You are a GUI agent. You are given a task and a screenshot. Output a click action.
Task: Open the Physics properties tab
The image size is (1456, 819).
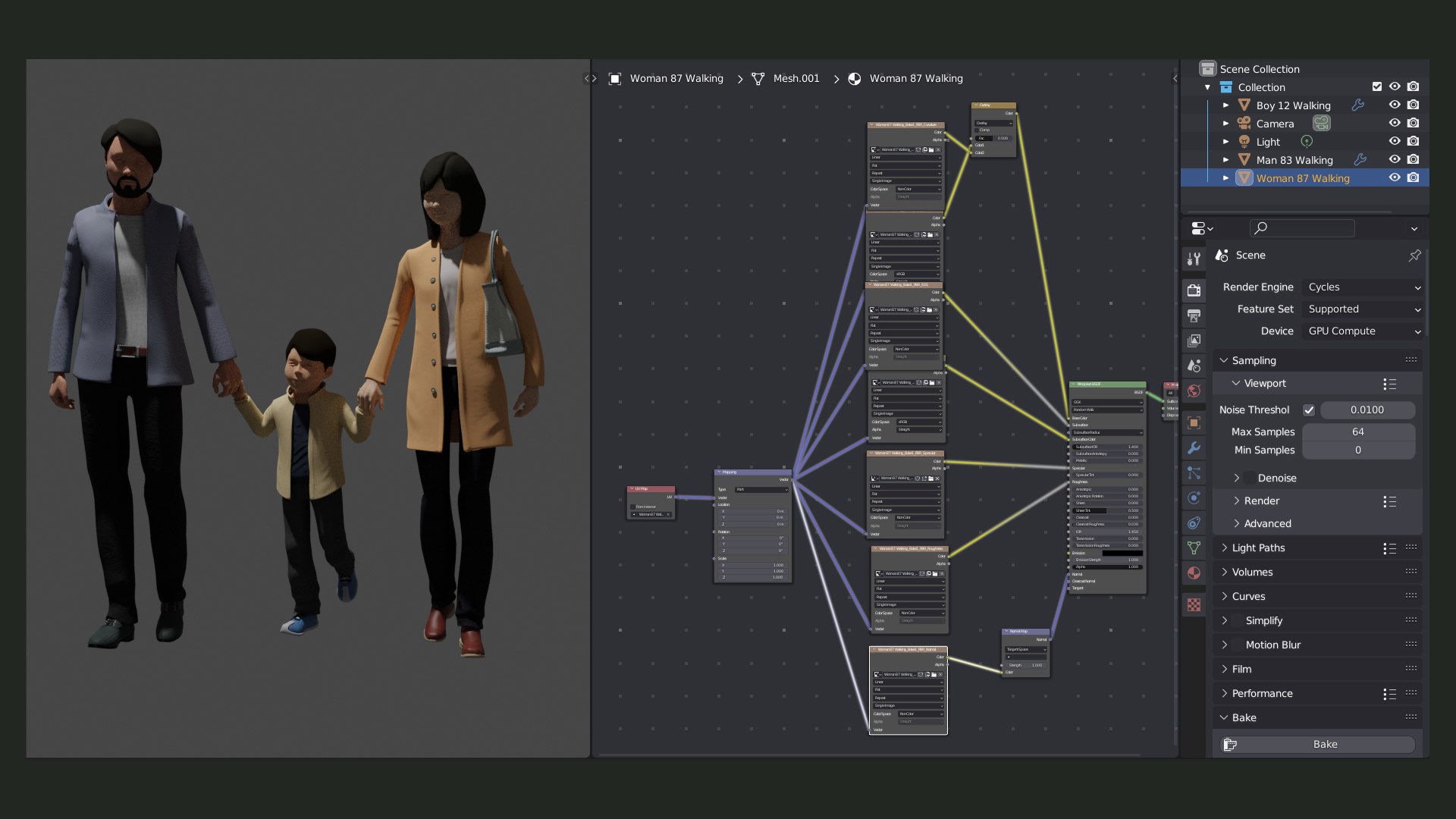coord(1194,498)
